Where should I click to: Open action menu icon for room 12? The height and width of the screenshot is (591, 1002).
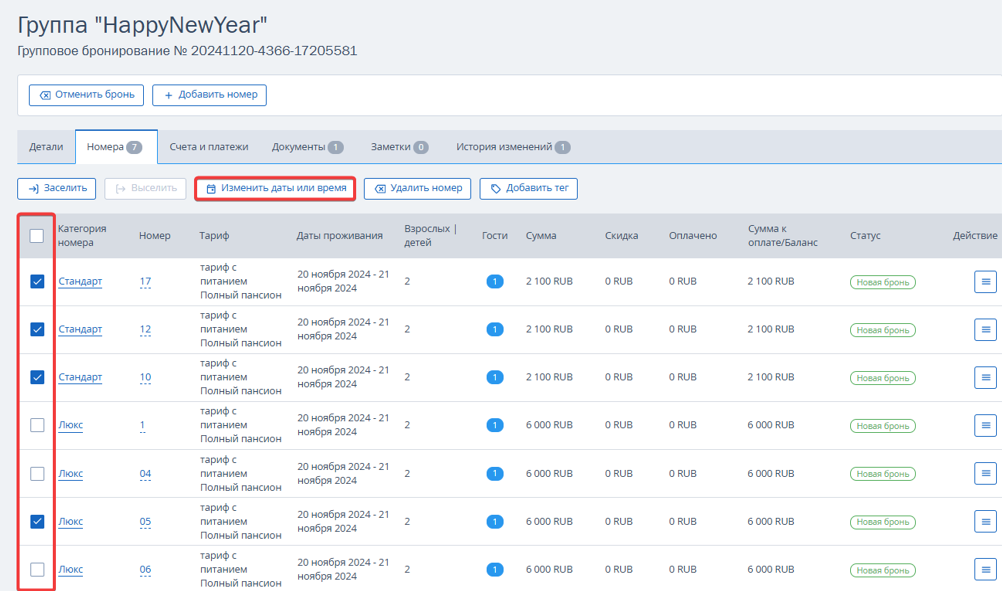985,330
